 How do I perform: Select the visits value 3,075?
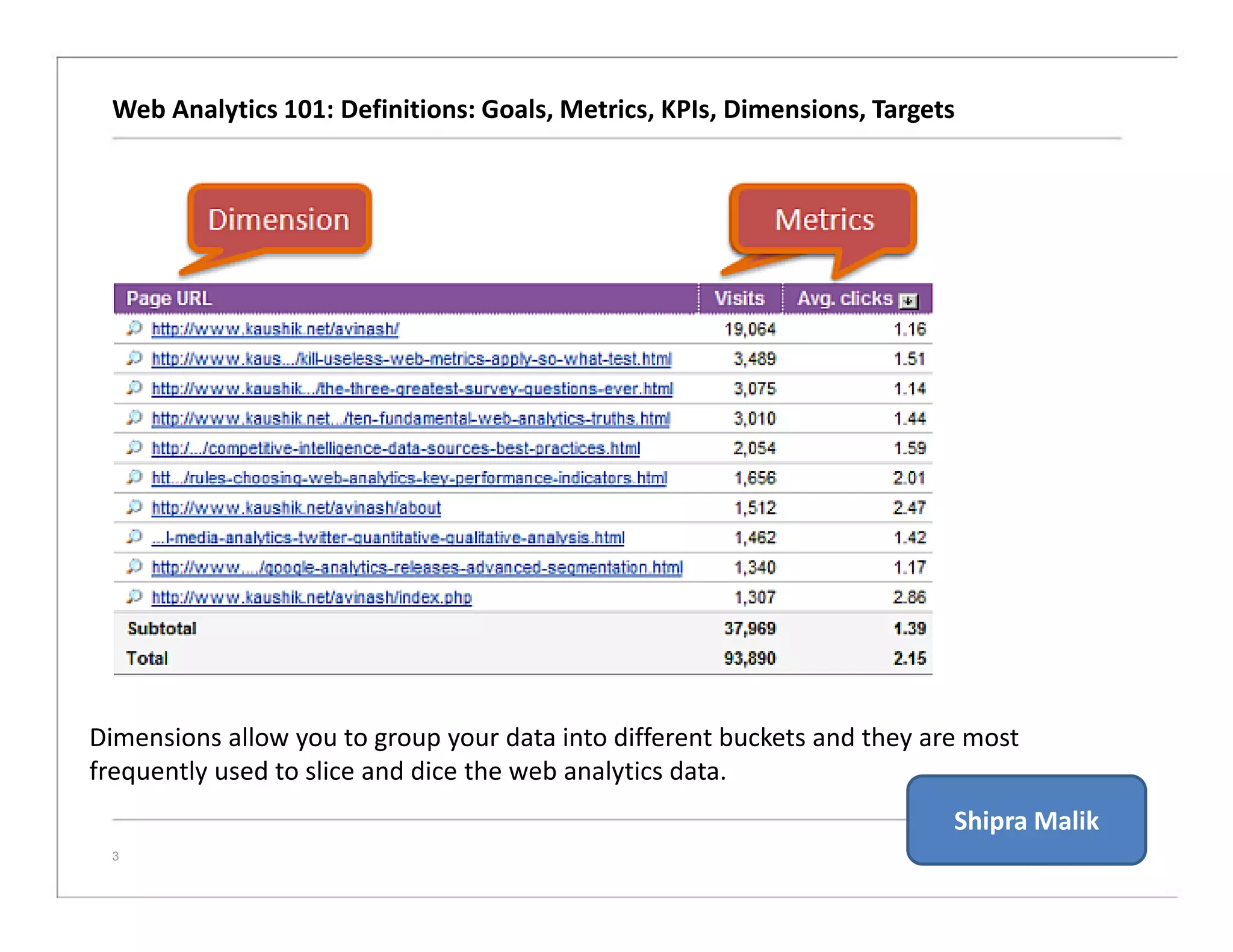point(754,389)
